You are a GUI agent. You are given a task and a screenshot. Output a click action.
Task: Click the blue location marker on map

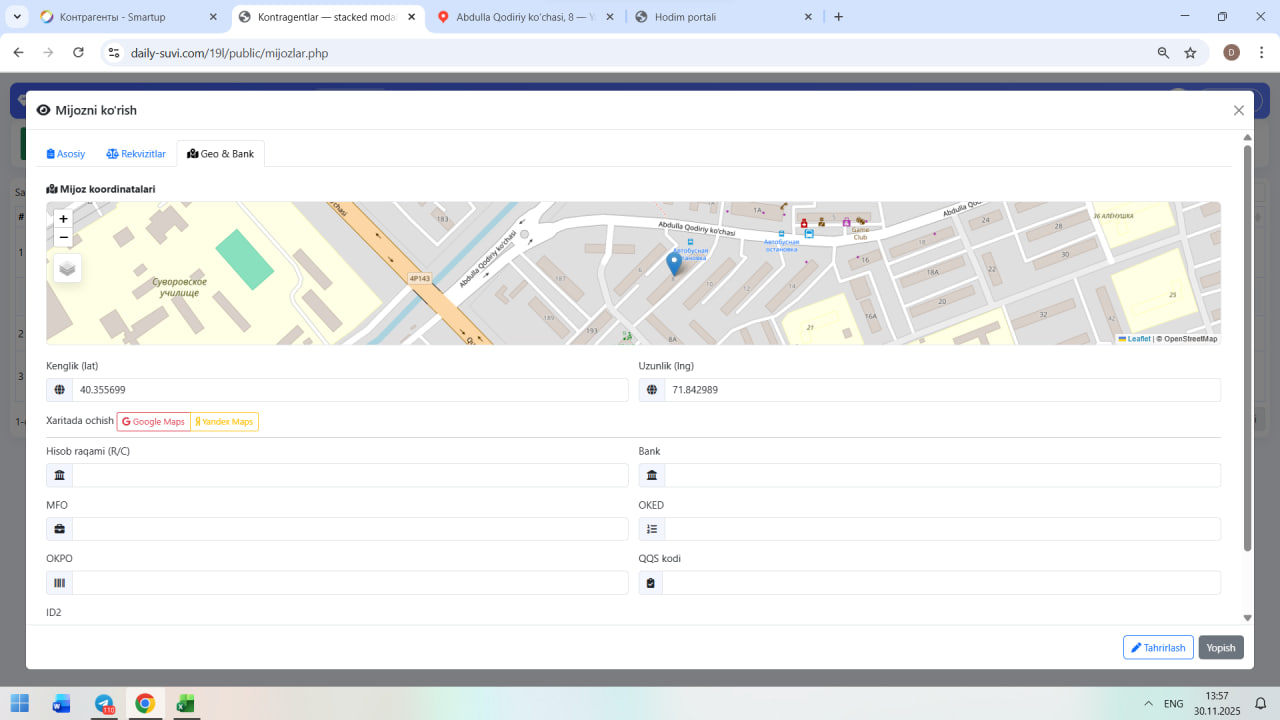click(x=674, y=263)
